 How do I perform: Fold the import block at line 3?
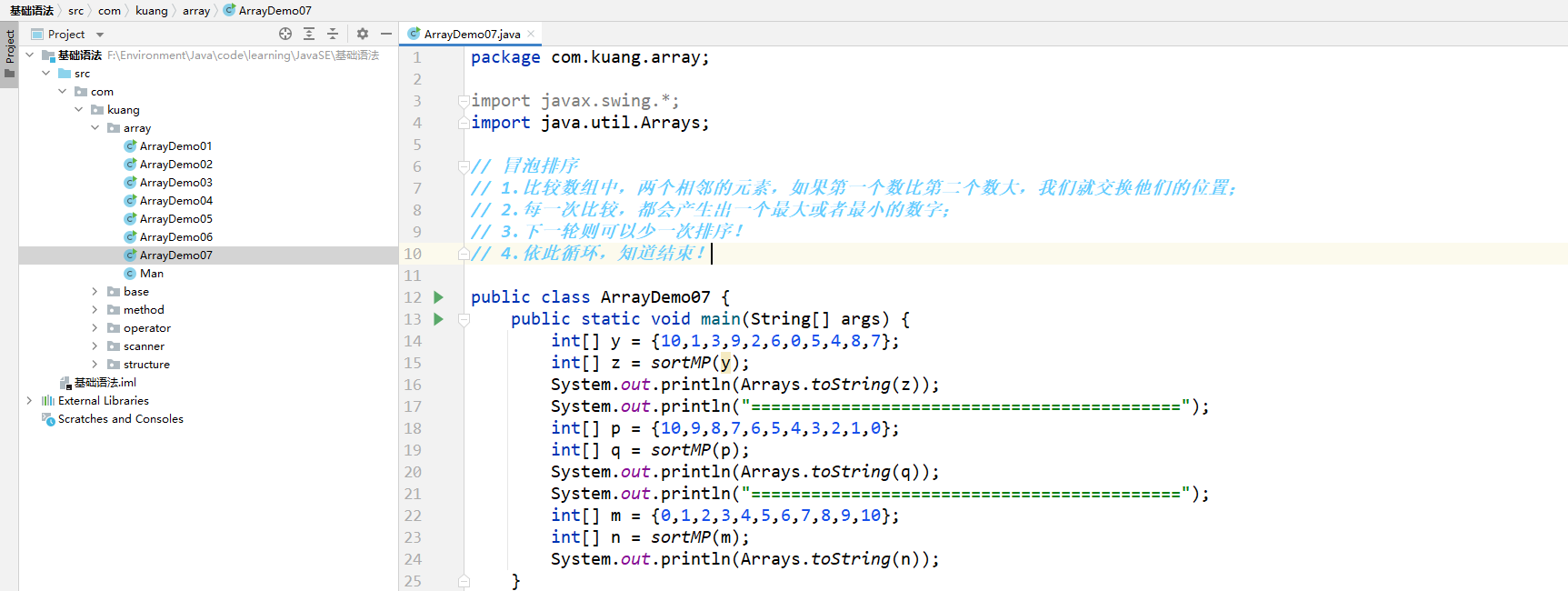coord(464,101)
